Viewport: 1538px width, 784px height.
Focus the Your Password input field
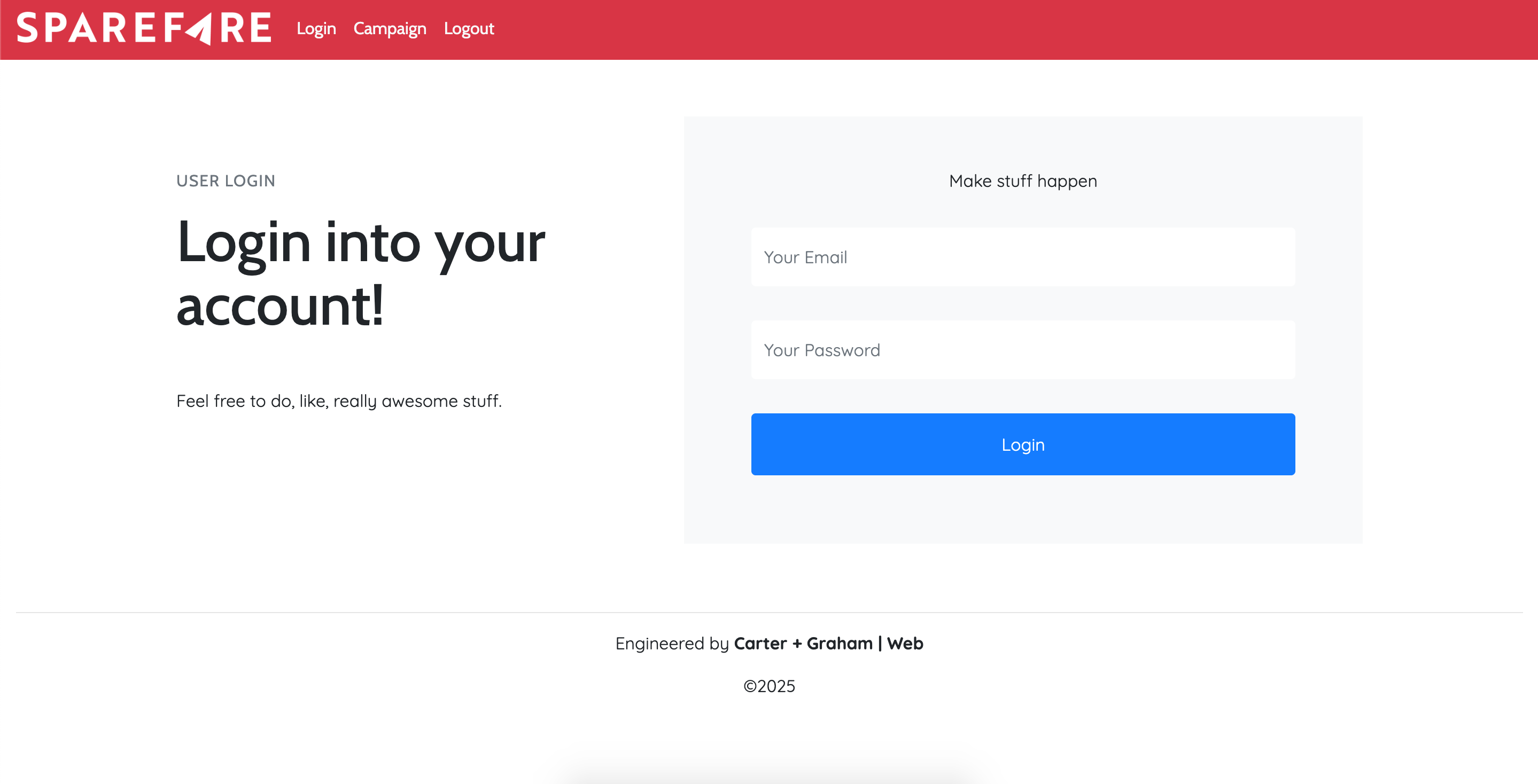(1022, 350)
